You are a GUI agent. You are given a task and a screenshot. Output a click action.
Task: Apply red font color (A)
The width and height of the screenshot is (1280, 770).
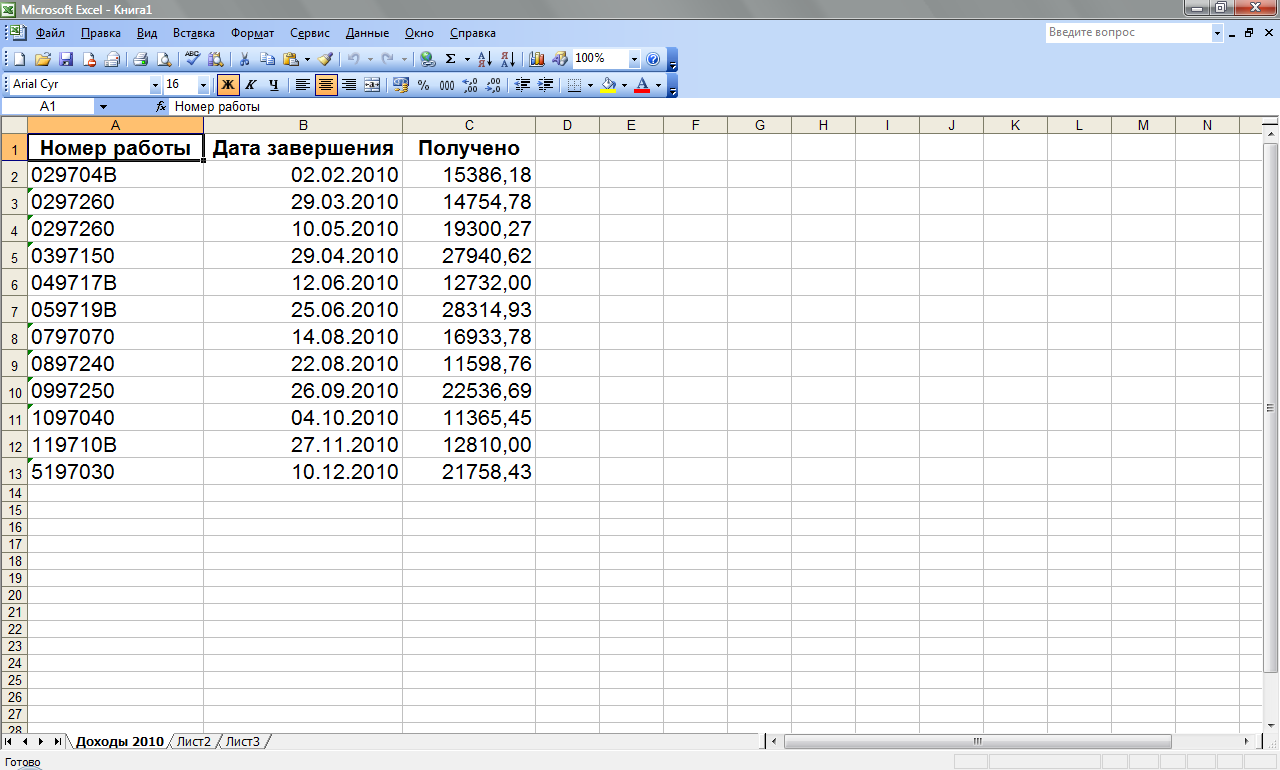point(642,85)
